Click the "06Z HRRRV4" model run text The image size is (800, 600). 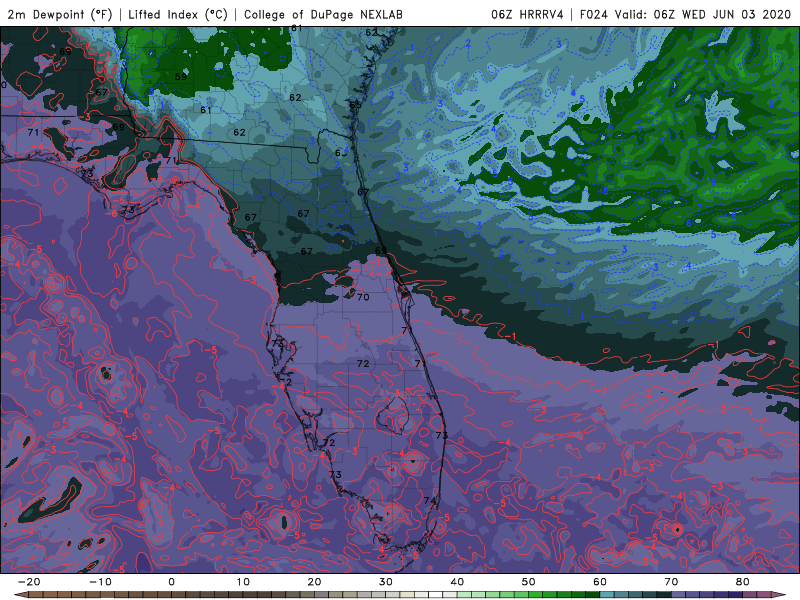(x=527, y=14)
